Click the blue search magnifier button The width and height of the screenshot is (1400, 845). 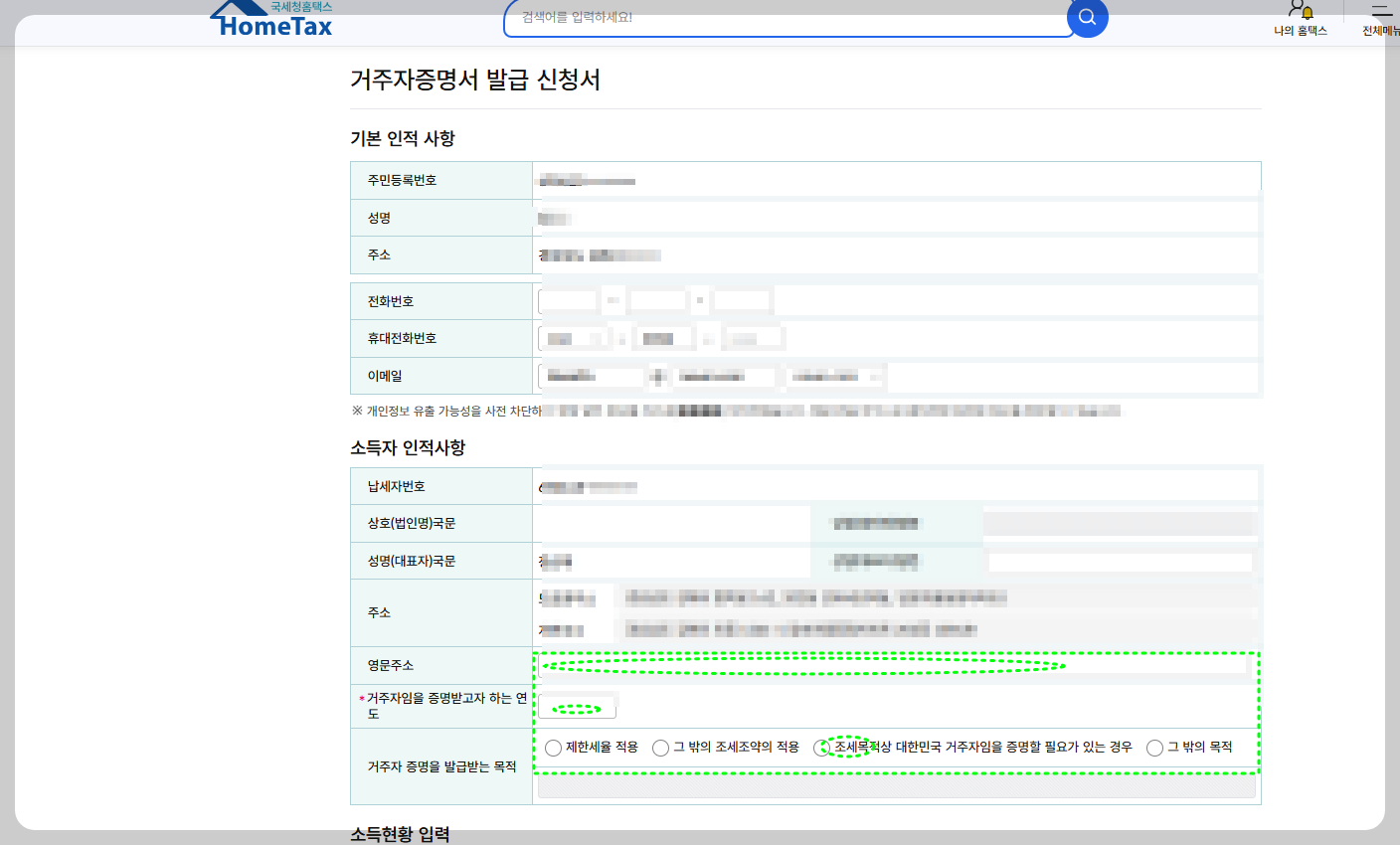click(x=1087, y=17)
